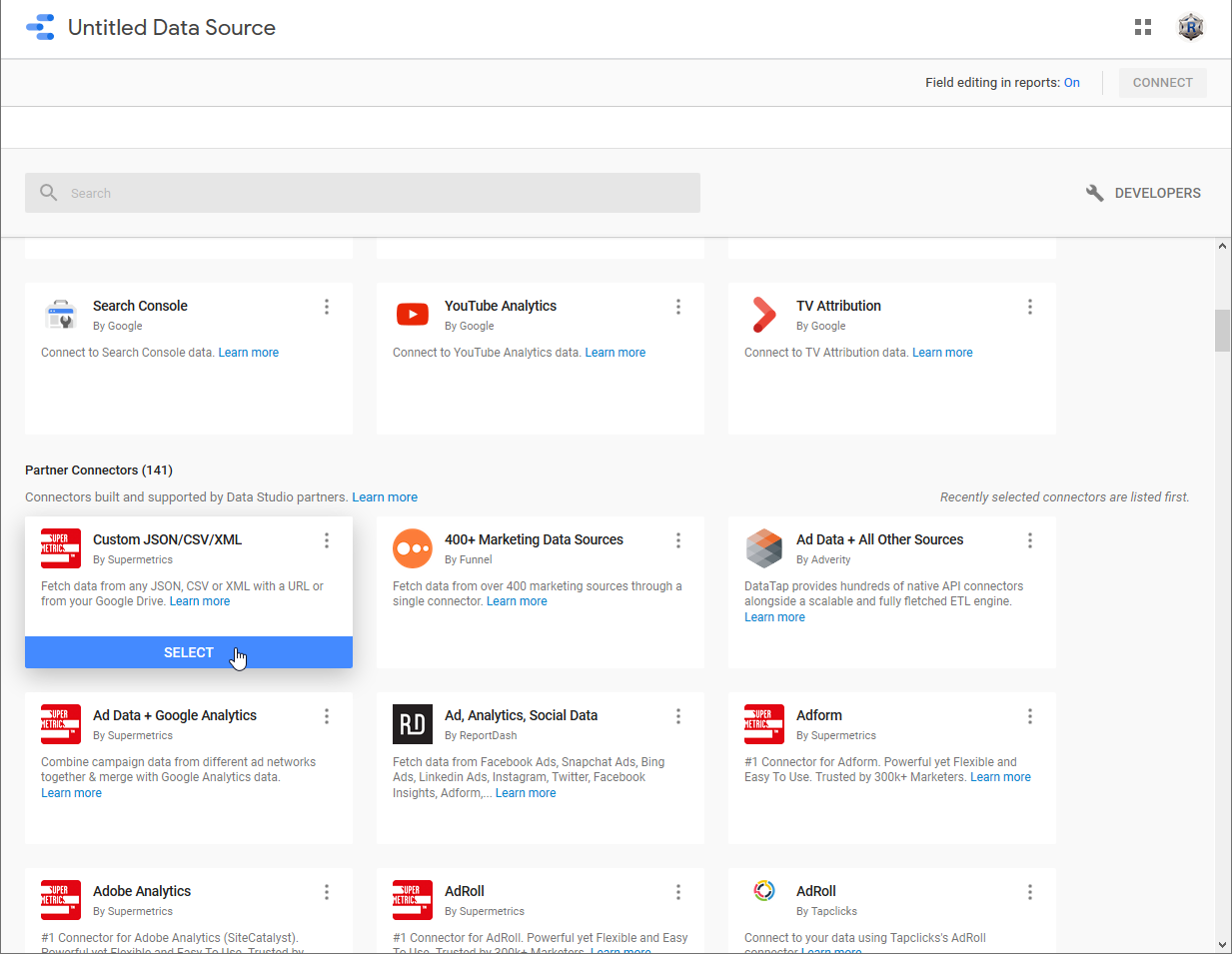Click the Data Studio logo icon
The image size is (1232, 954).
[40, 27]
